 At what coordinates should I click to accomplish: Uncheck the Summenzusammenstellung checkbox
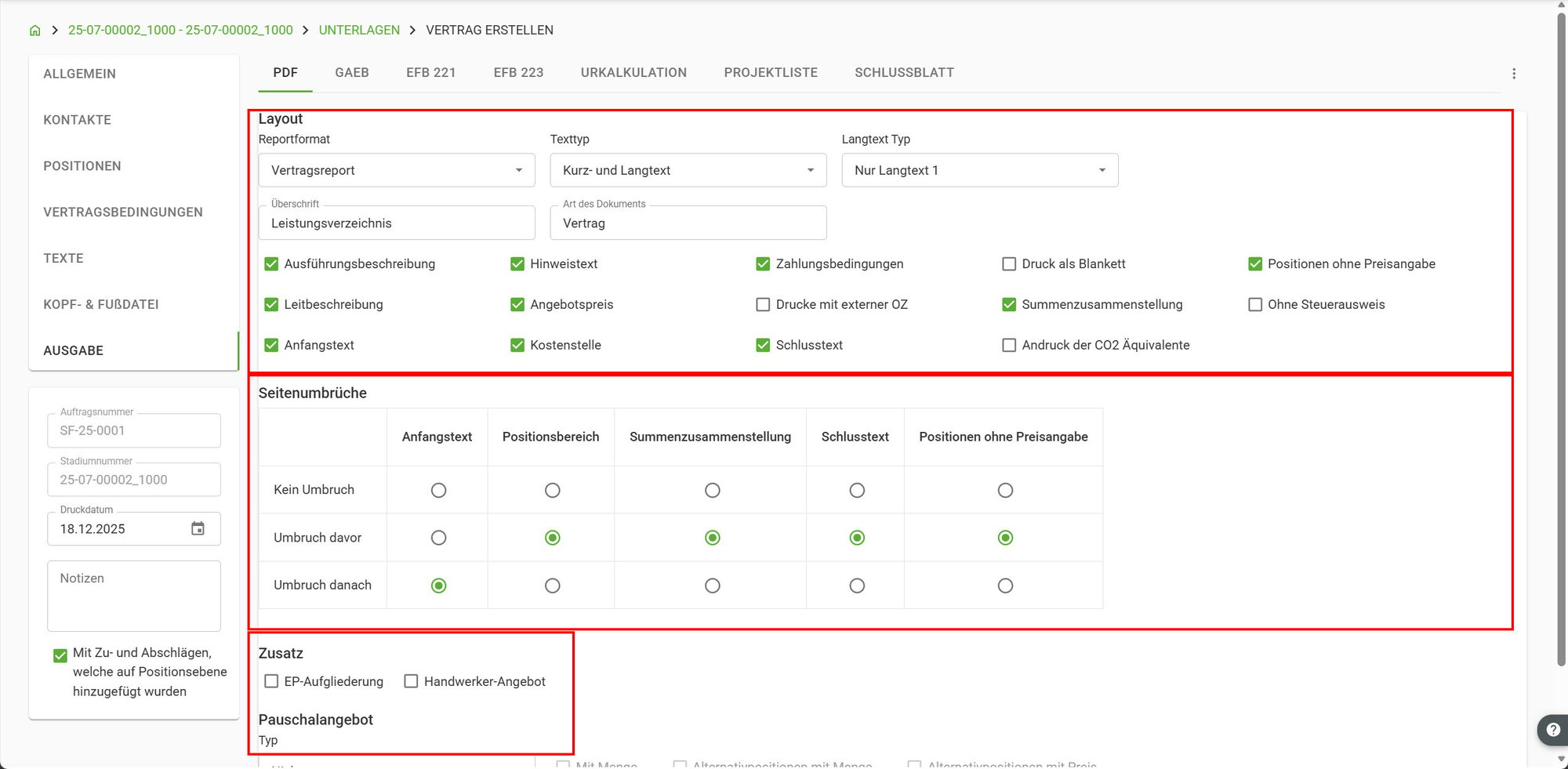point(1009,305)
